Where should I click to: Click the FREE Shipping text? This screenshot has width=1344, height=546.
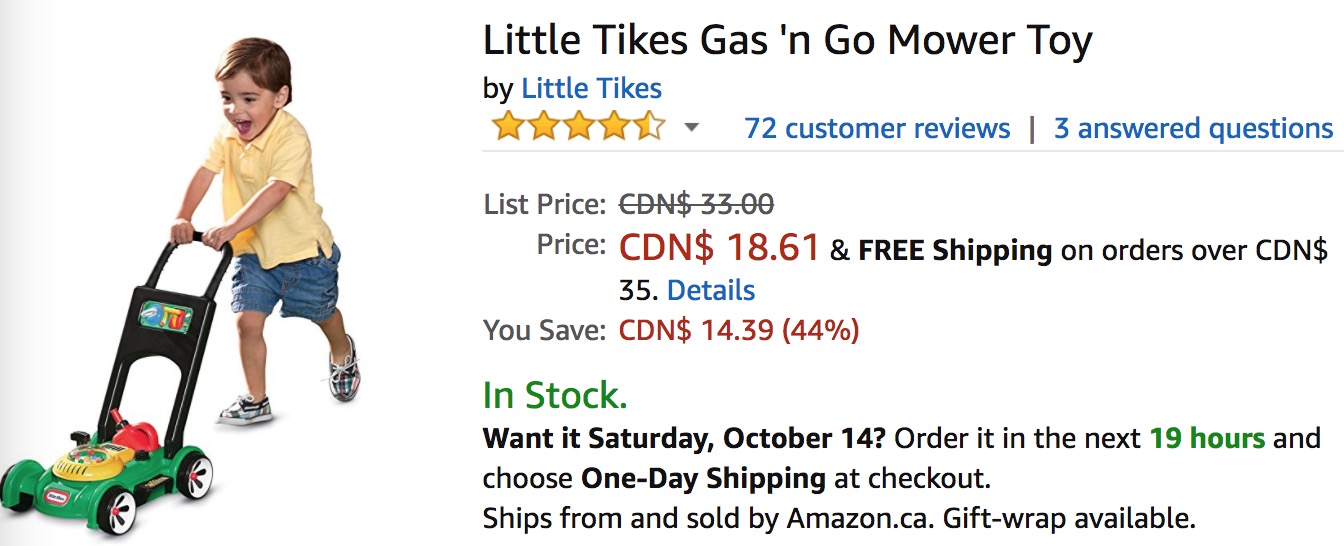pos(954,250)
